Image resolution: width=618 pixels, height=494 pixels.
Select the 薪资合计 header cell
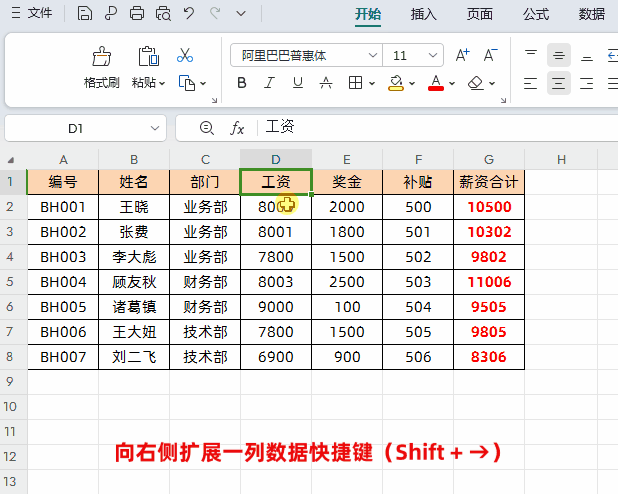pos(489,182)
